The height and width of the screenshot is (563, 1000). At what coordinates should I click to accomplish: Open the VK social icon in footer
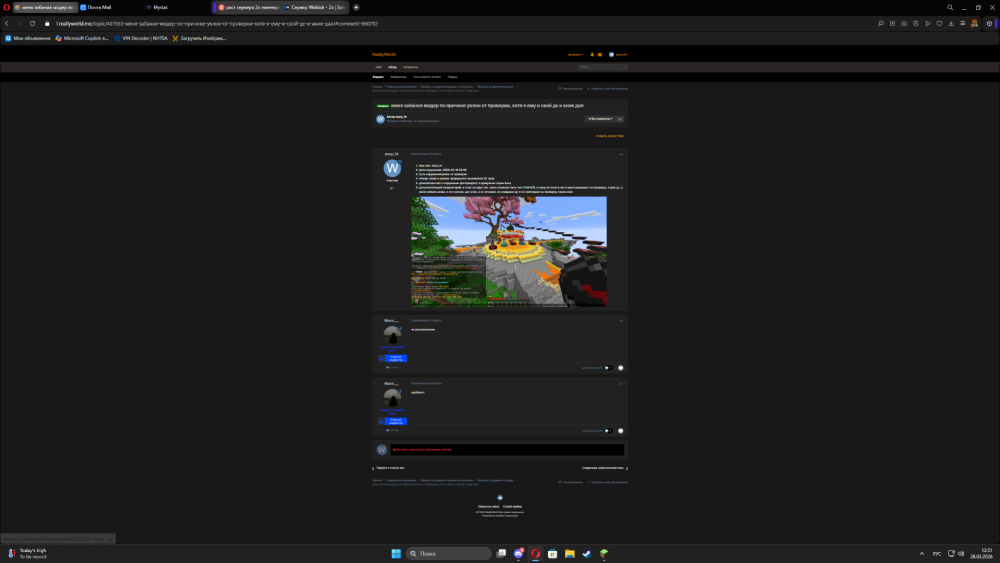click(x=500, y=498)
